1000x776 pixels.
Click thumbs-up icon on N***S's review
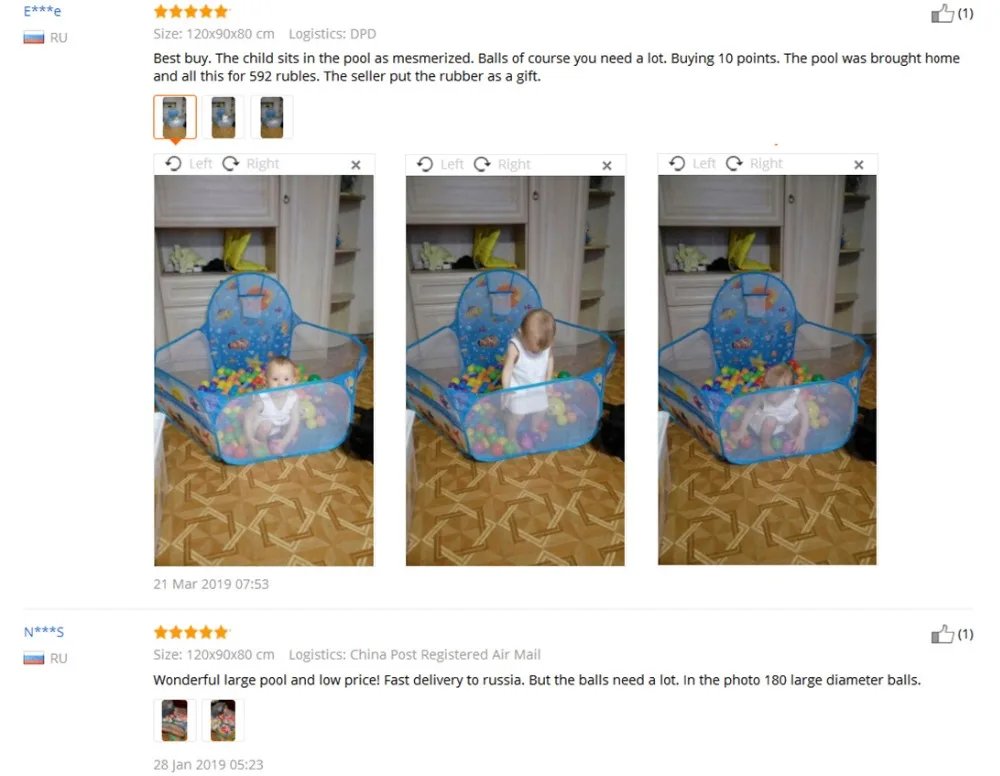tap(942, 634)
